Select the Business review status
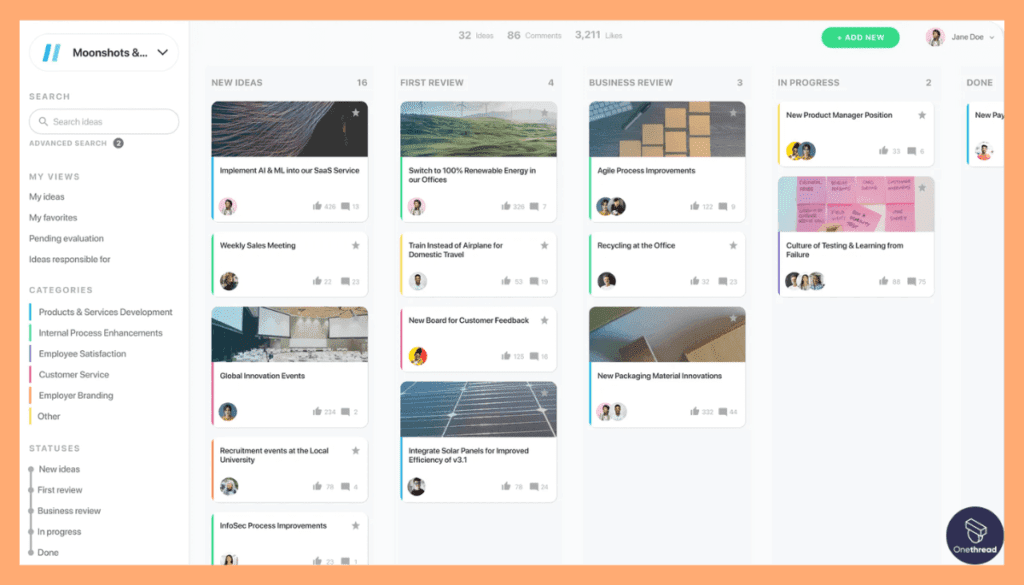Screen dimensions: 1024x585 (x=69, y=511)
